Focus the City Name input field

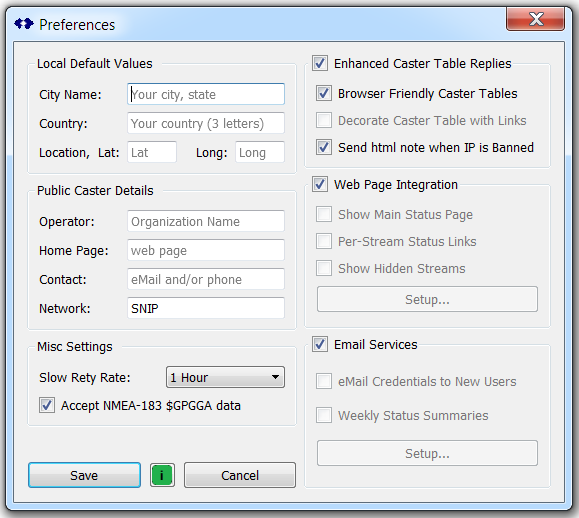[206, 94]
